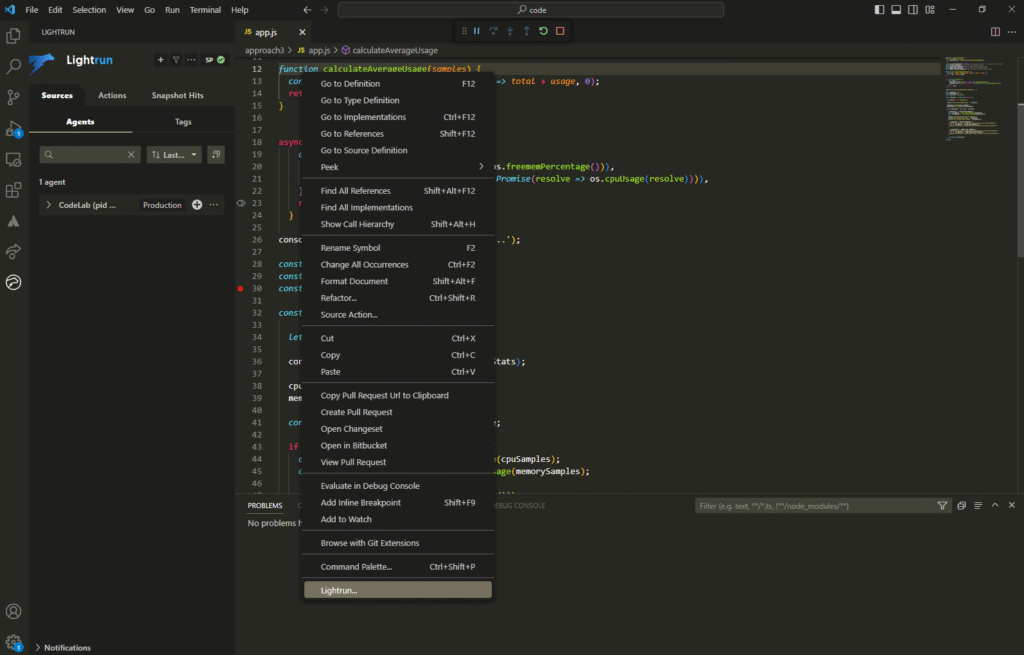Click Step Into in the debug toolbar
The width and height of the screenshot is (1024, 655).
click(508, 31)
